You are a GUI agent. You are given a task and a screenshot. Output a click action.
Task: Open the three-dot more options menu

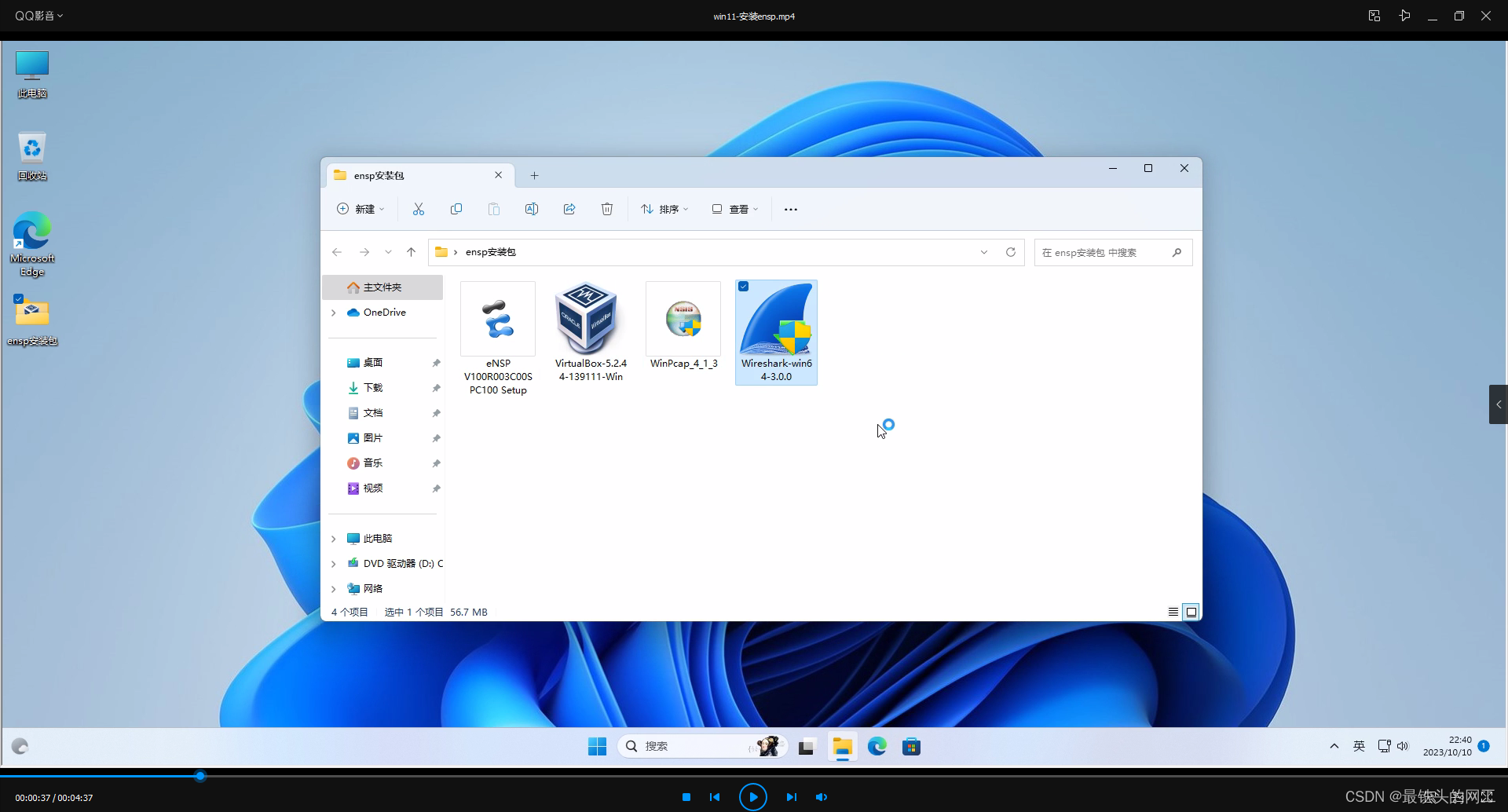pos(791,210)
